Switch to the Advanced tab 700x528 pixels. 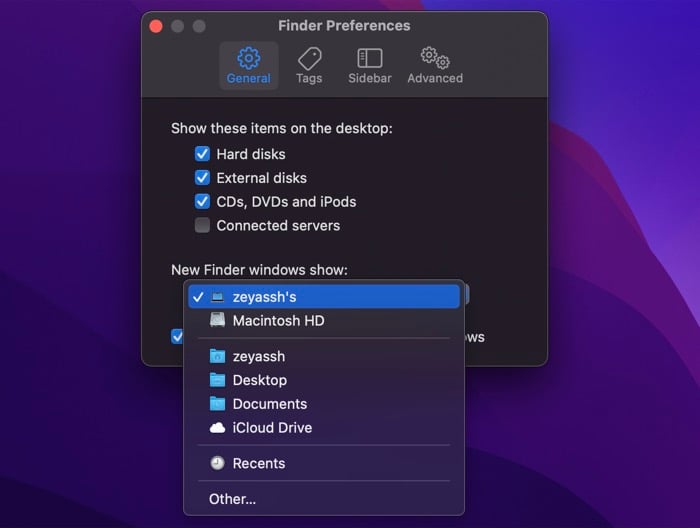[x=435, y=66]
